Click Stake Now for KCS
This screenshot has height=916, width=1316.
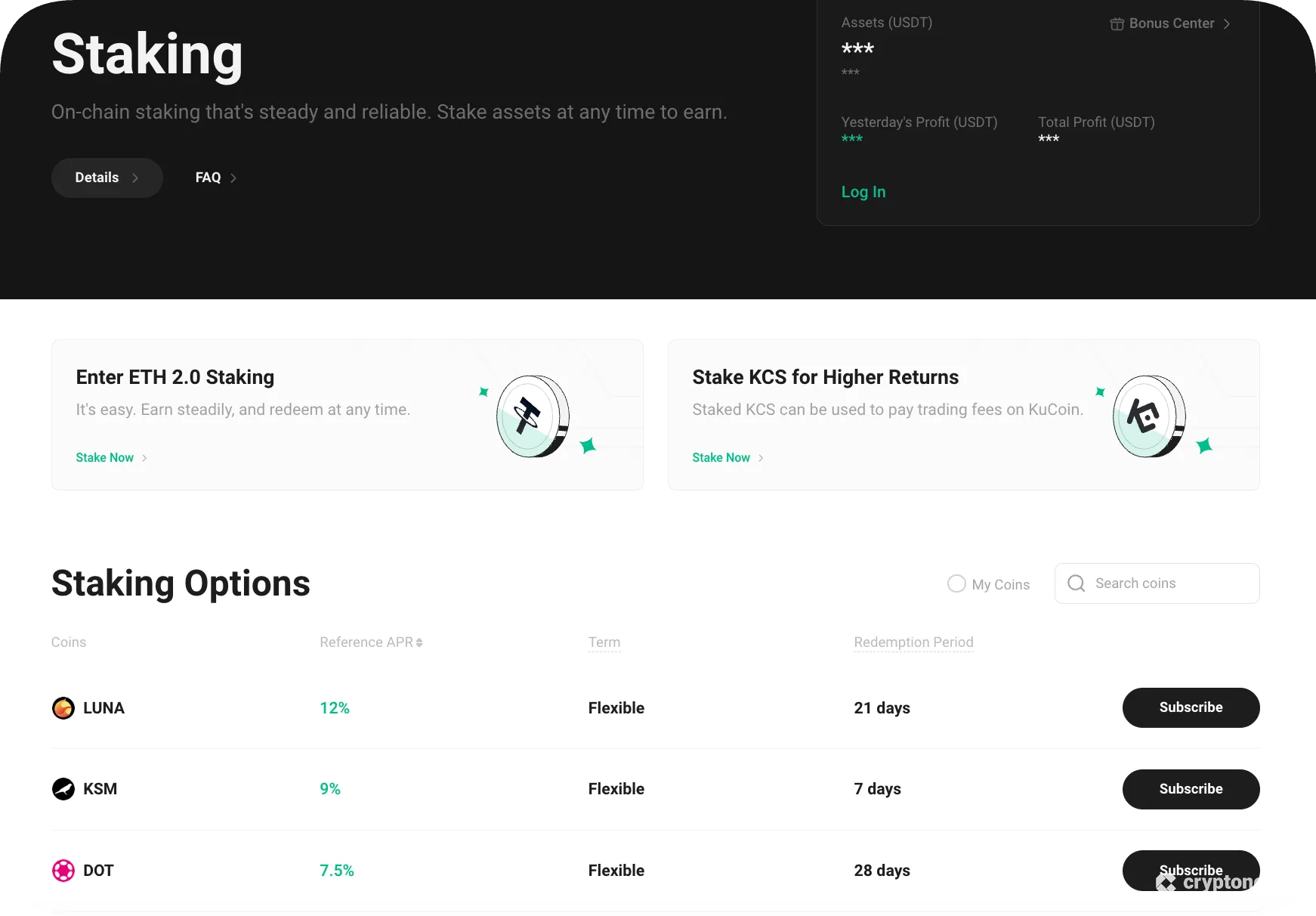(x=720, y=457)
